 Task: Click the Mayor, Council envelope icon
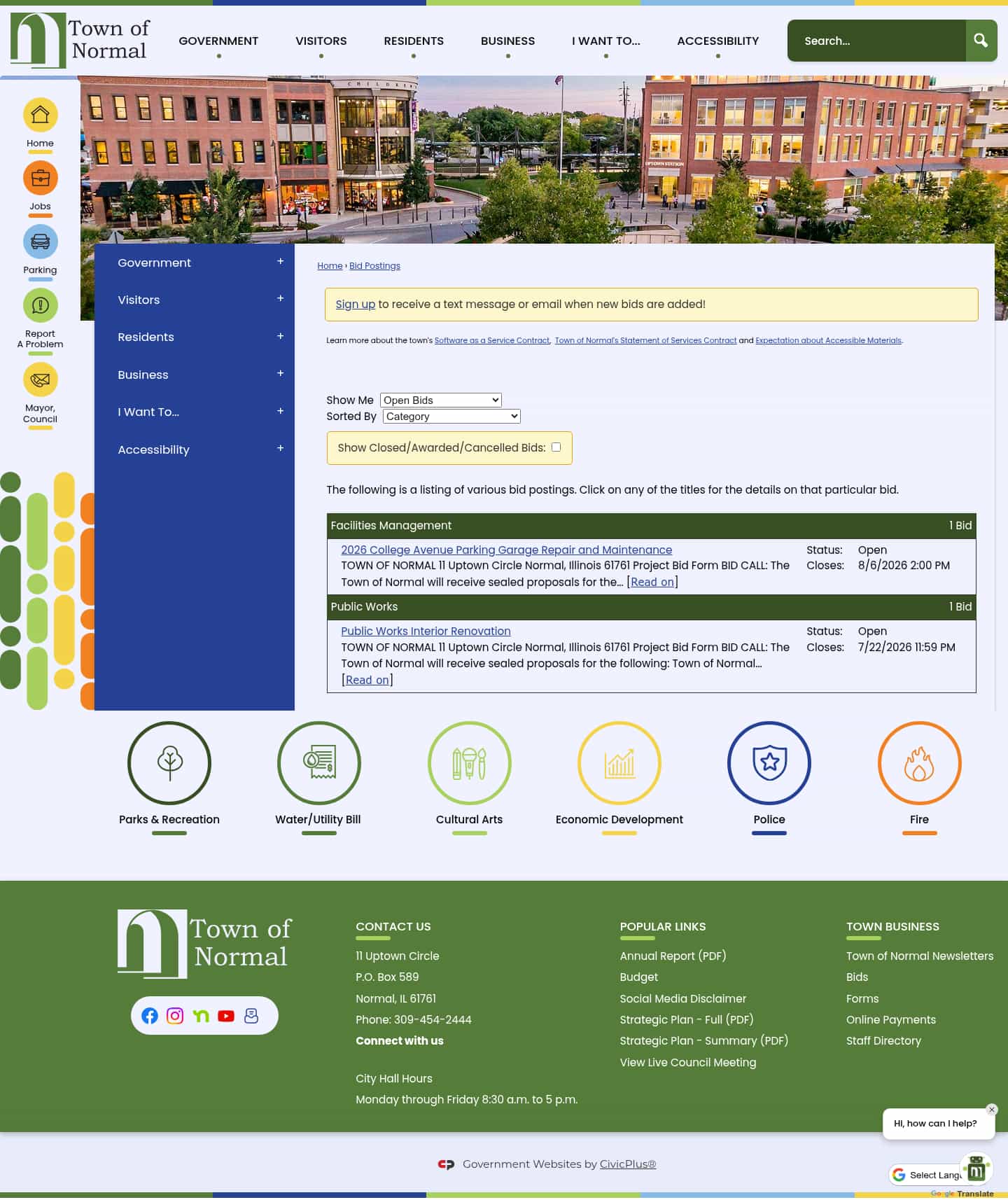tap(40, 379)
